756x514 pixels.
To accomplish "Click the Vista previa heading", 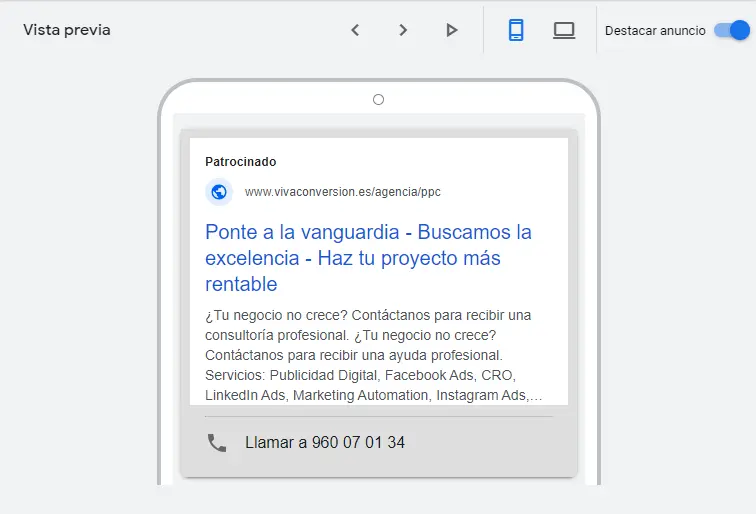I will pyautogui.click(x=67, y=30).
